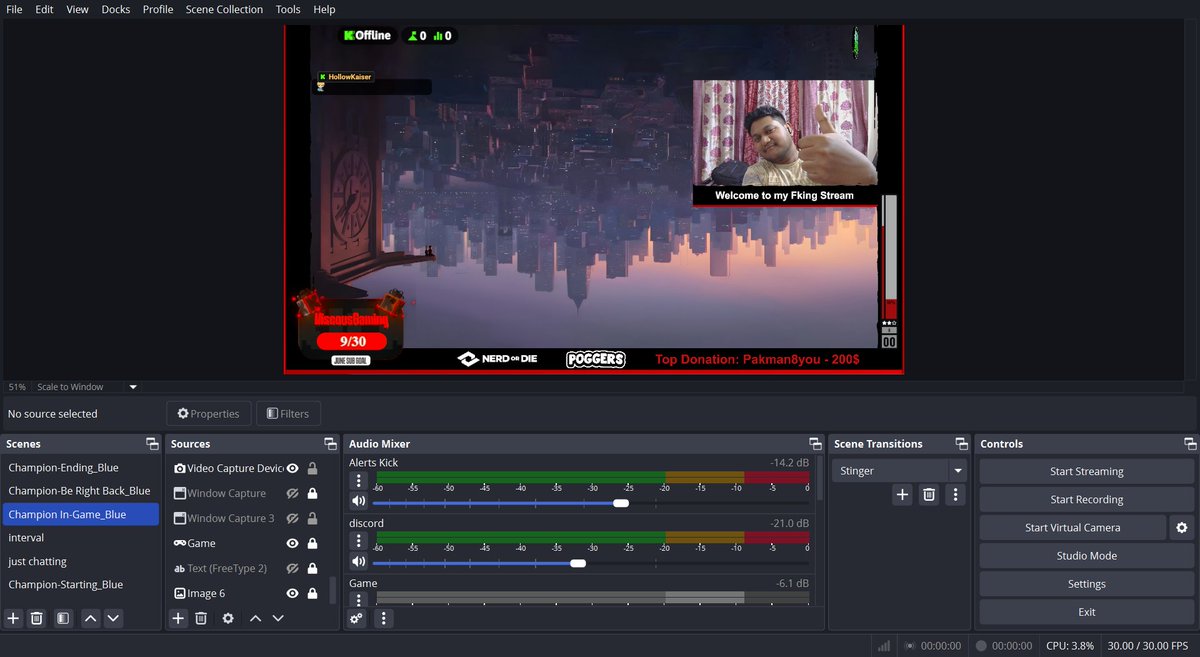Toggle lock on Video Capture Device source
The width and height of the screenshot is (1200, 657).
tap(313, 468)
